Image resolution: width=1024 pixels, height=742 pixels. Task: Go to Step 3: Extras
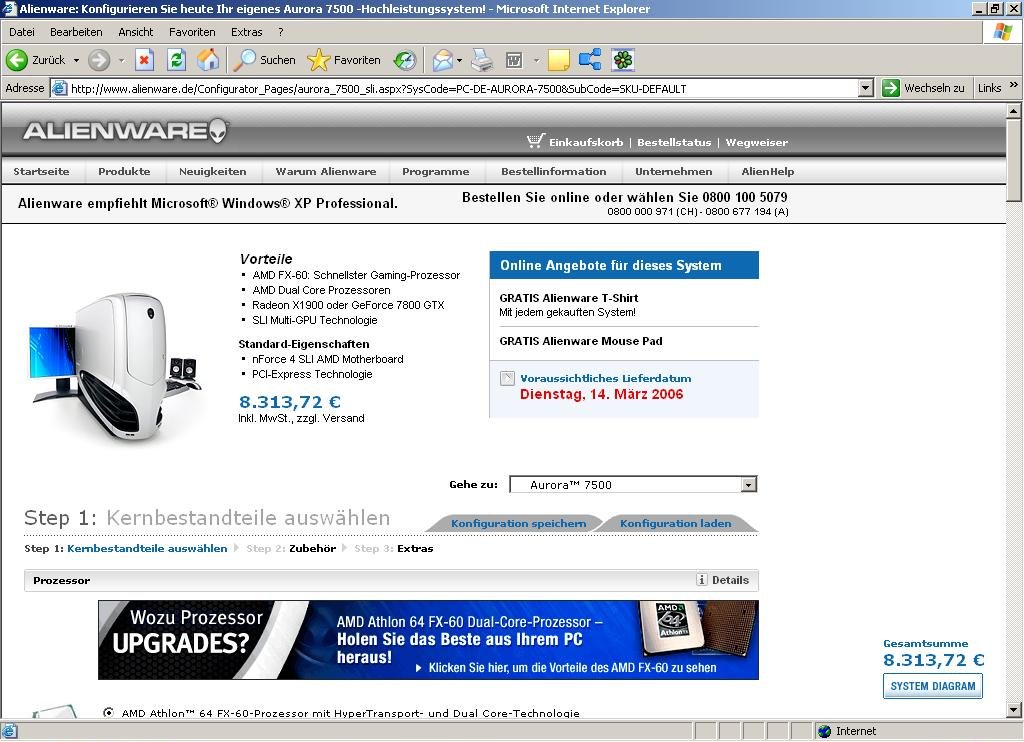pos(394,548)
